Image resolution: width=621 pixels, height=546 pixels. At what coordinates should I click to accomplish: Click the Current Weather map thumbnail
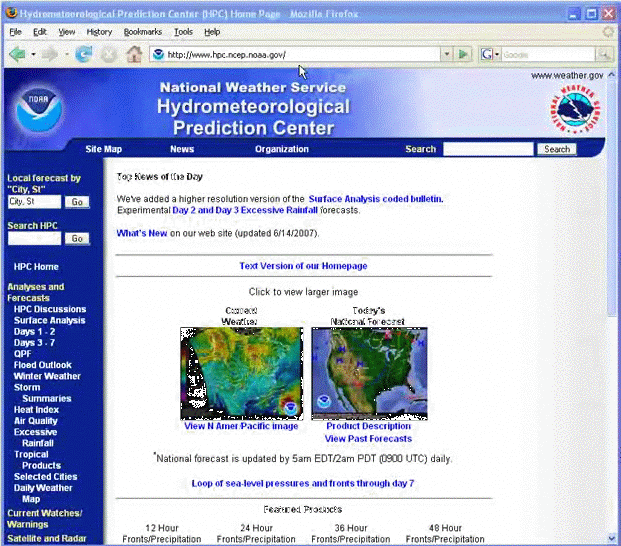(242, 373)
